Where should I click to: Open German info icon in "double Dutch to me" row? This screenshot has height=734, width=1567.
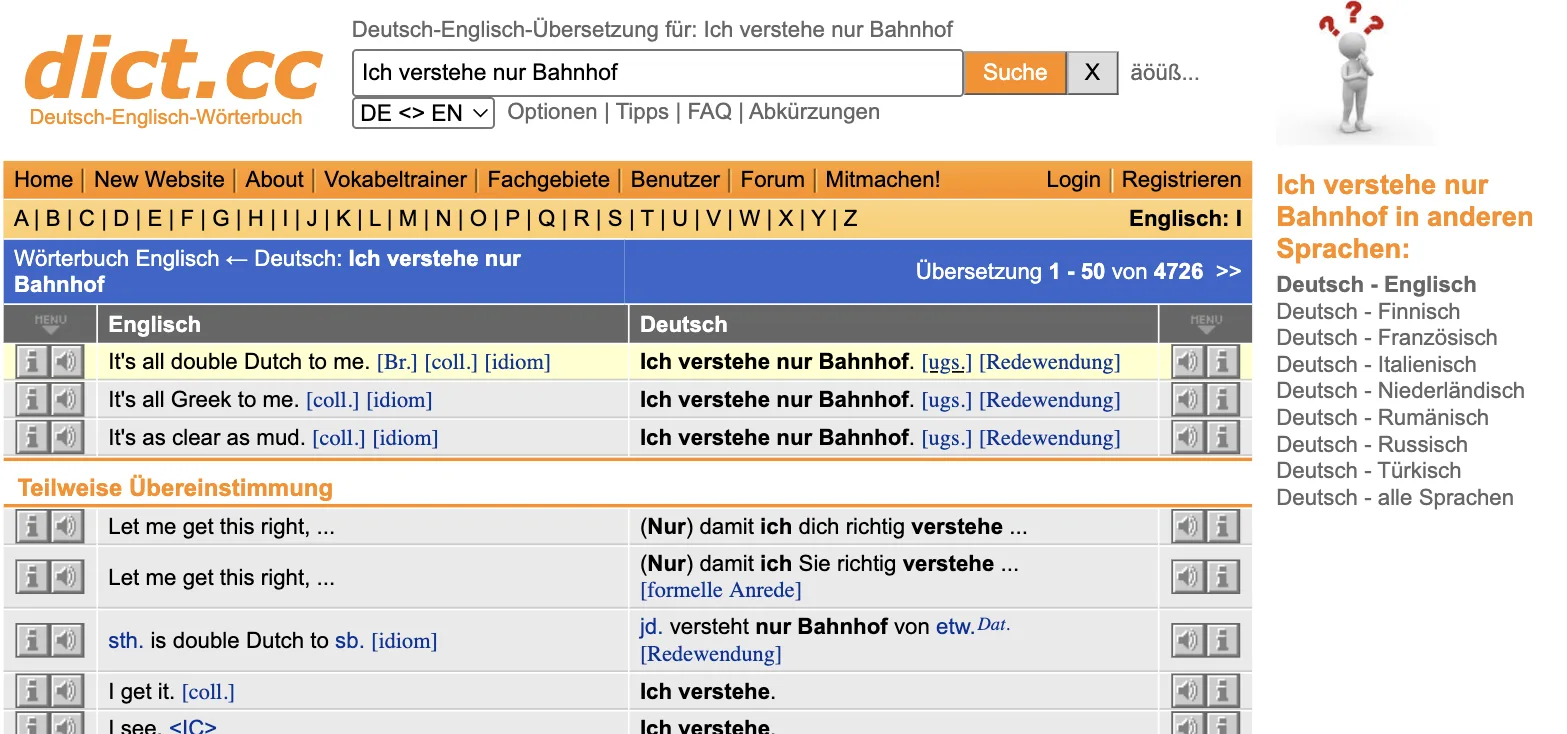click(x=1222, y=362)
